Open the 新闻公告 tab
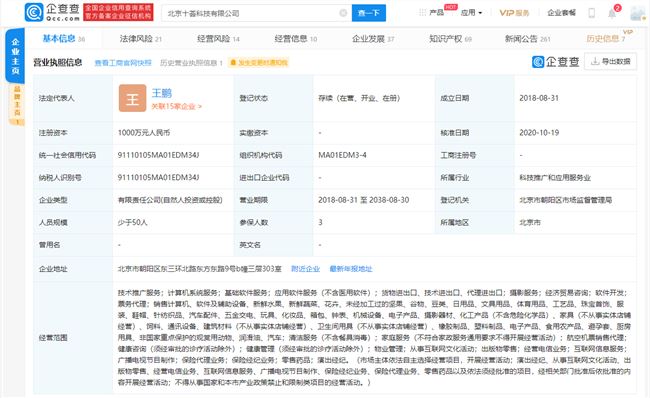This screenshot has width=650, height=398. click(x=527, y=39)
